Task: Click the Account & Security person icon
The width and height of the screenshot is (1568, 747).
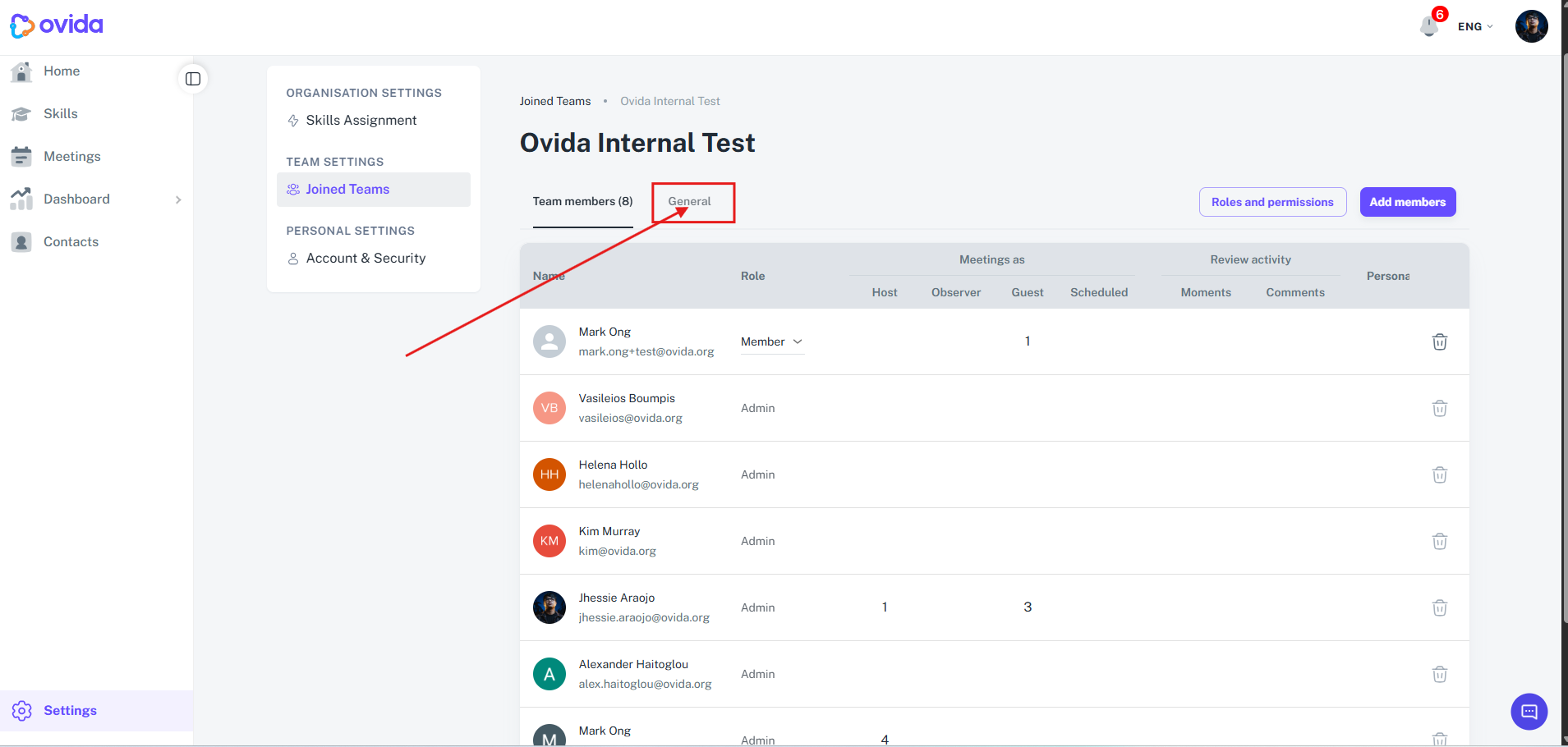Action: pos(293,259)
